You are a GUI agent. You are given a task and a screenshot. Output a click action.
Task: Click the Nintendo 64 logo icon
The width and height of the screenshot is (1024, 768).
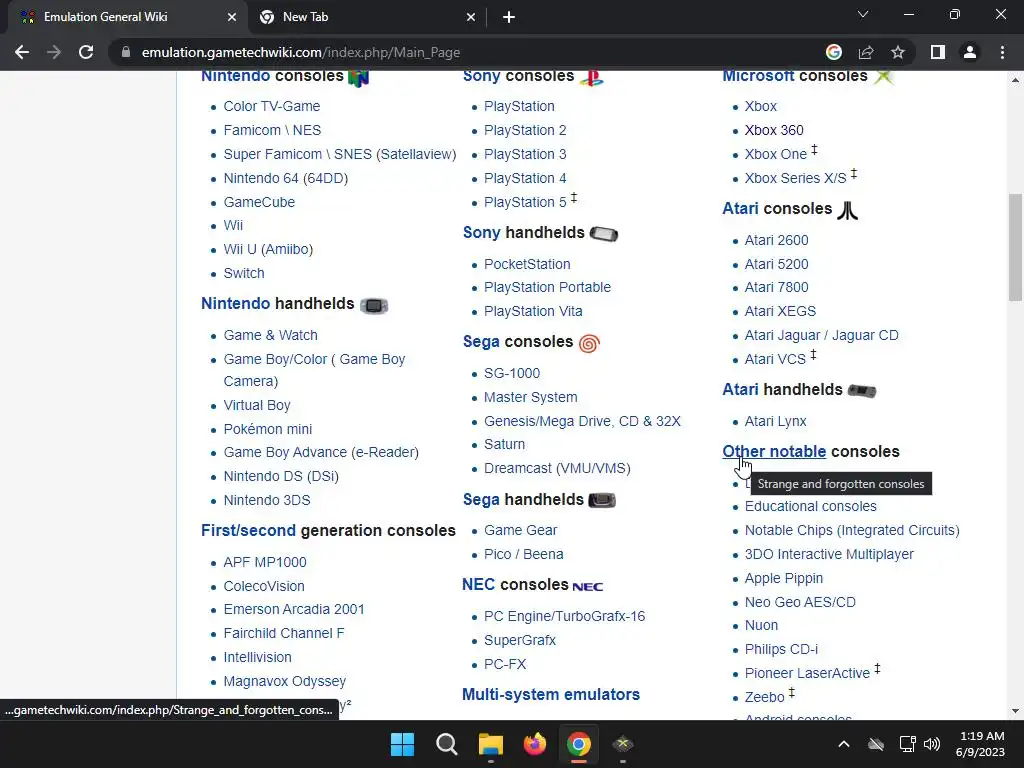[x=359, y=77]
